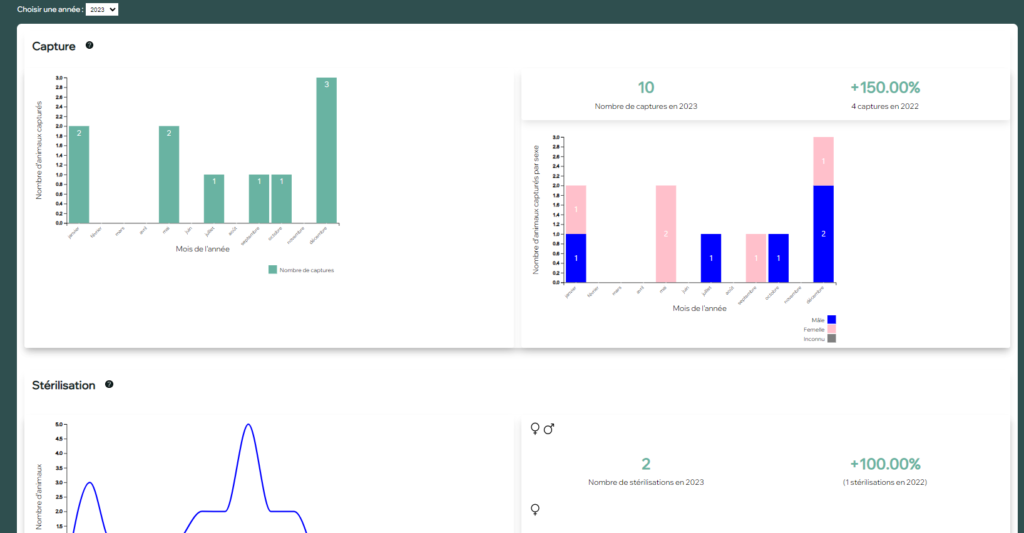This screenshot has width=1024, height=533.
Task: Click '(1 stérilisations en 2022)' text
Action: click(885, 482)
